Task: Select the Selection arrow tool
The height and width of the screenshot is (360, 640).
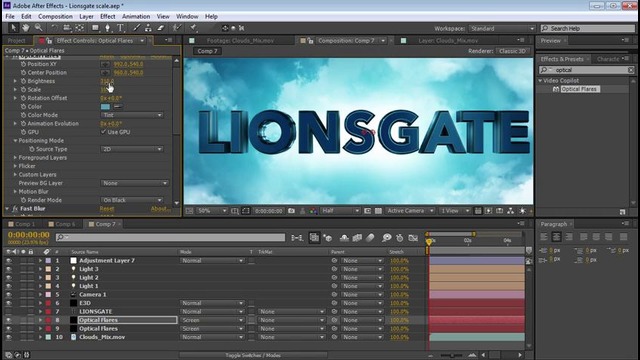Action: [13, 28]
